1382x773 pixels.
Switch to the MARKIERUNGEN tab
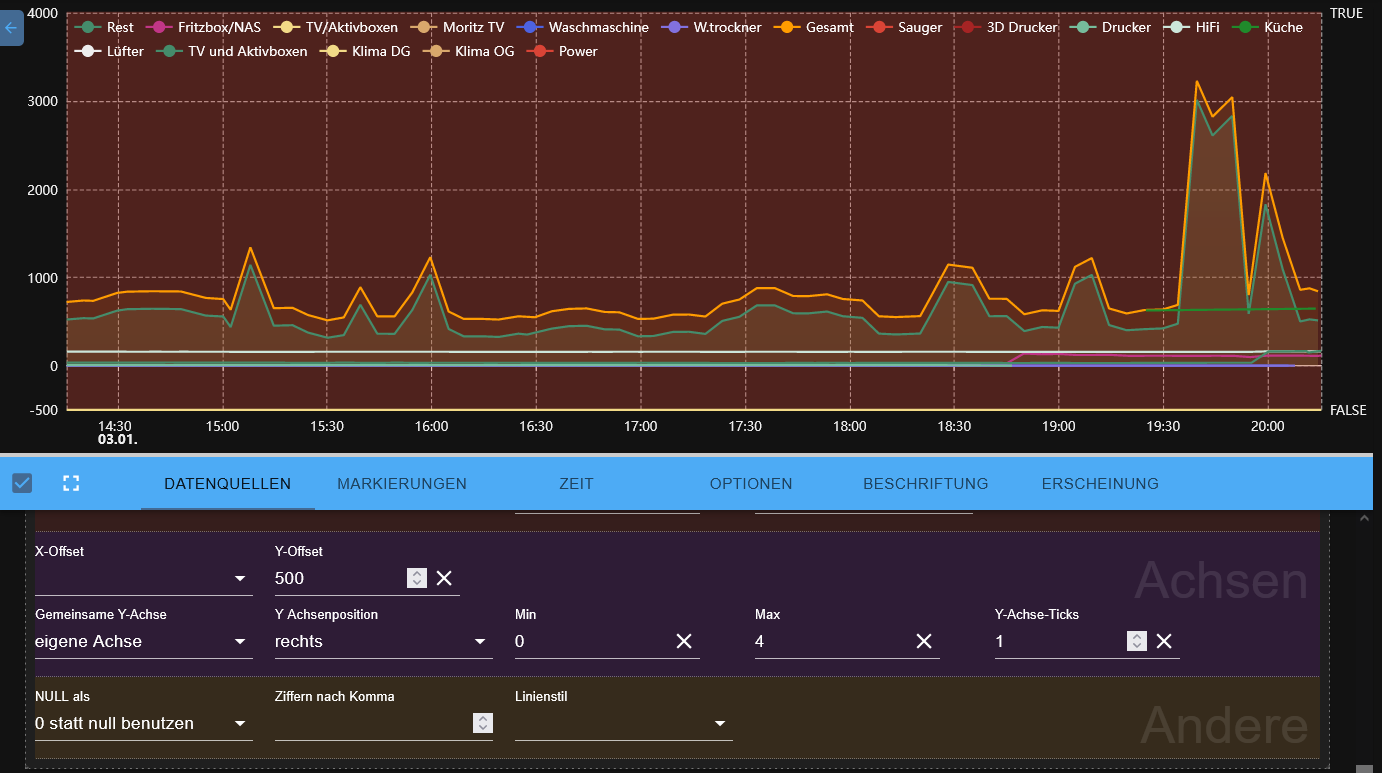pos(402,484)
